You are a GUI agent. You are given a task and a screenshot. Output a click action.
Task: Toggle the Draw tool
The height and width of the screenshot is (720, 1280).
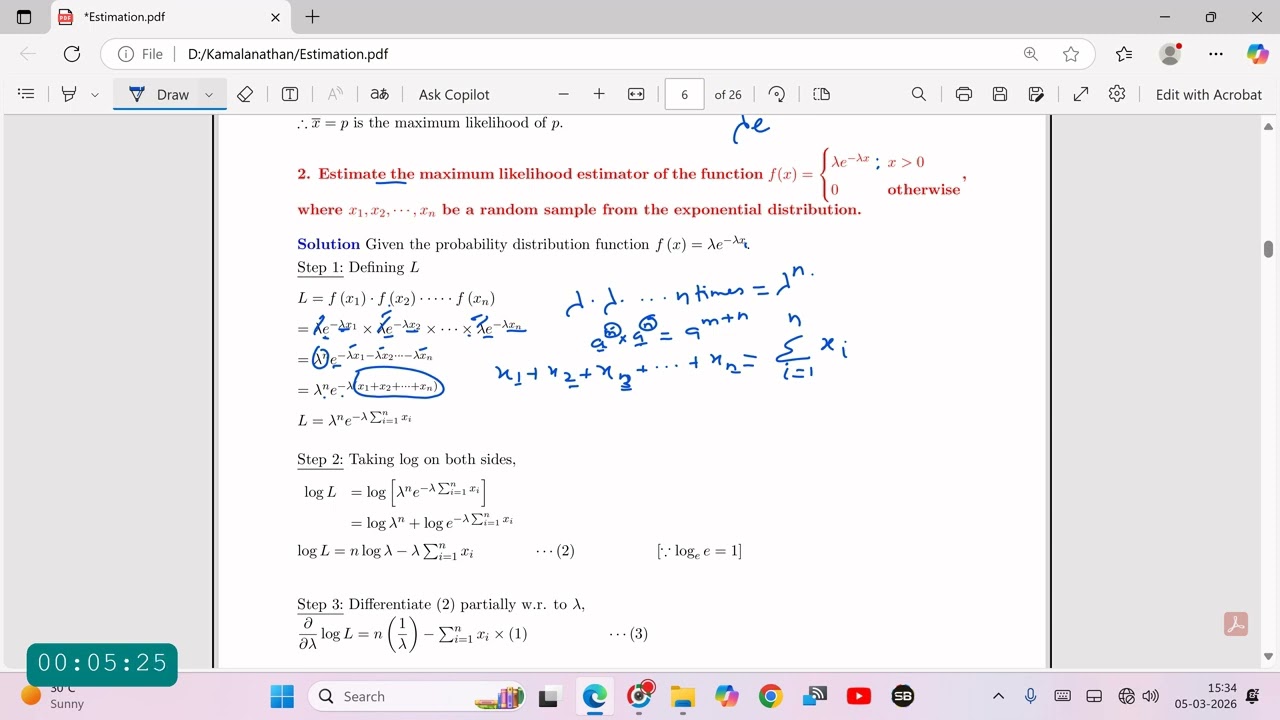[x=158, y=94]
